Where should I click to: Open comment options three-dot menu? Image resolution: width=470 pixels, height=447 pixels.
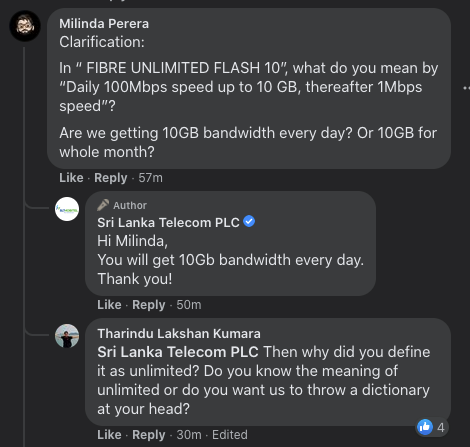pos(466,88)
